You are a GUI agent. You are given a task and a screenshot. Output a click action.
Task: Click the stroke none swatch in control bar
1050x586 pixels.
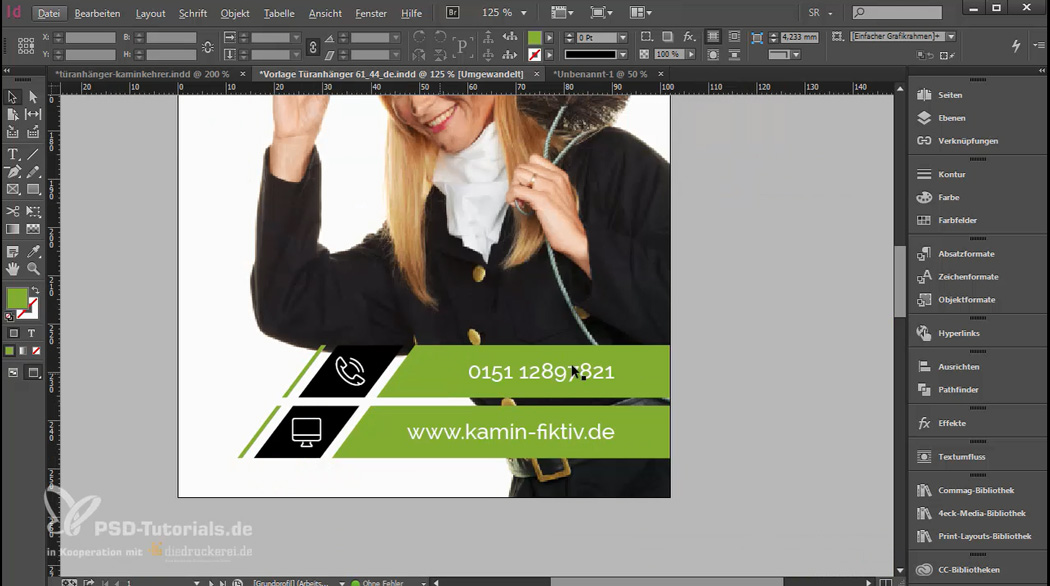tap(534, 54)
